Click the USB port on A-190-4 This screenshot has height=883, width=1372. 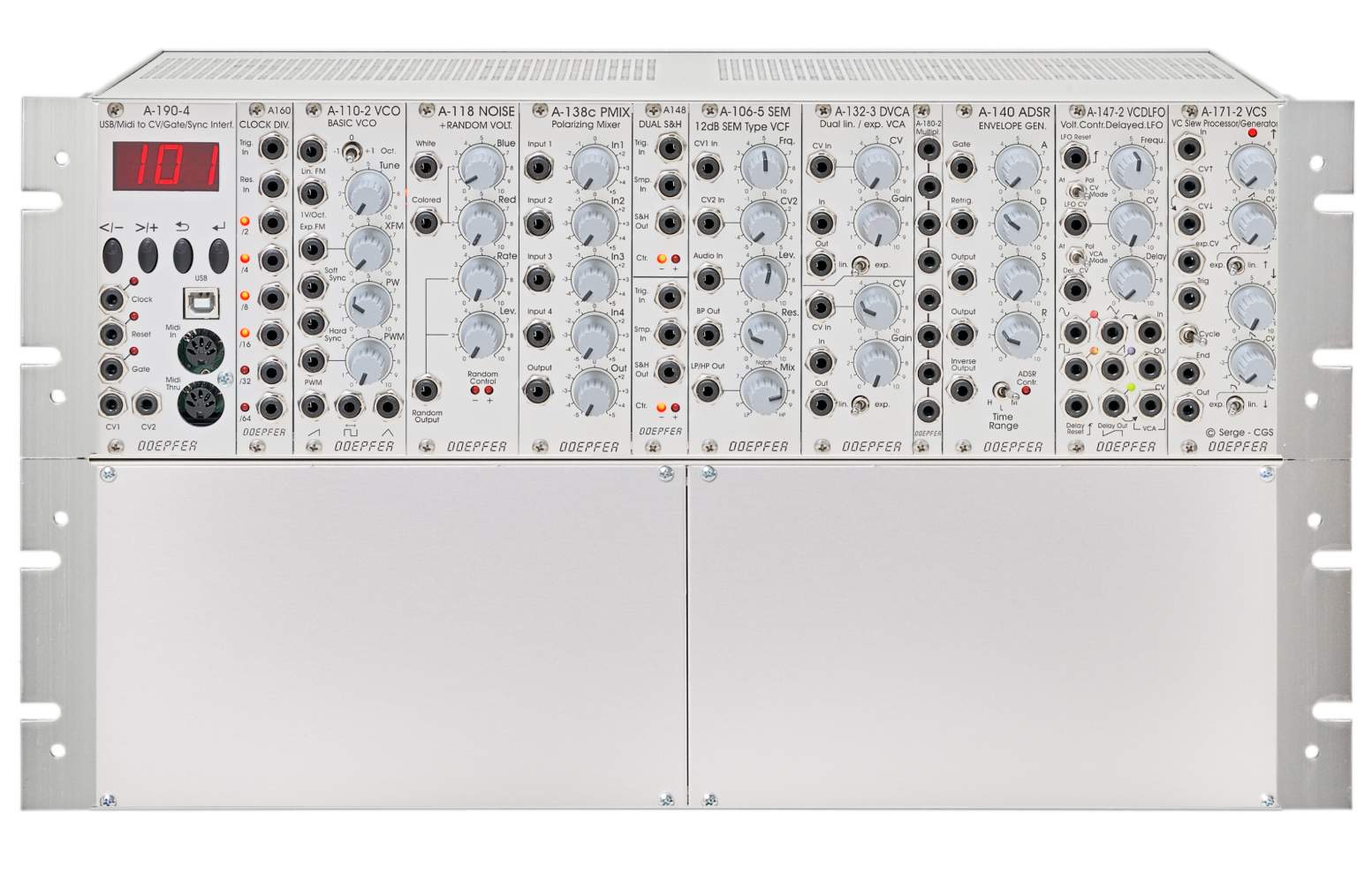pos(201,301)
